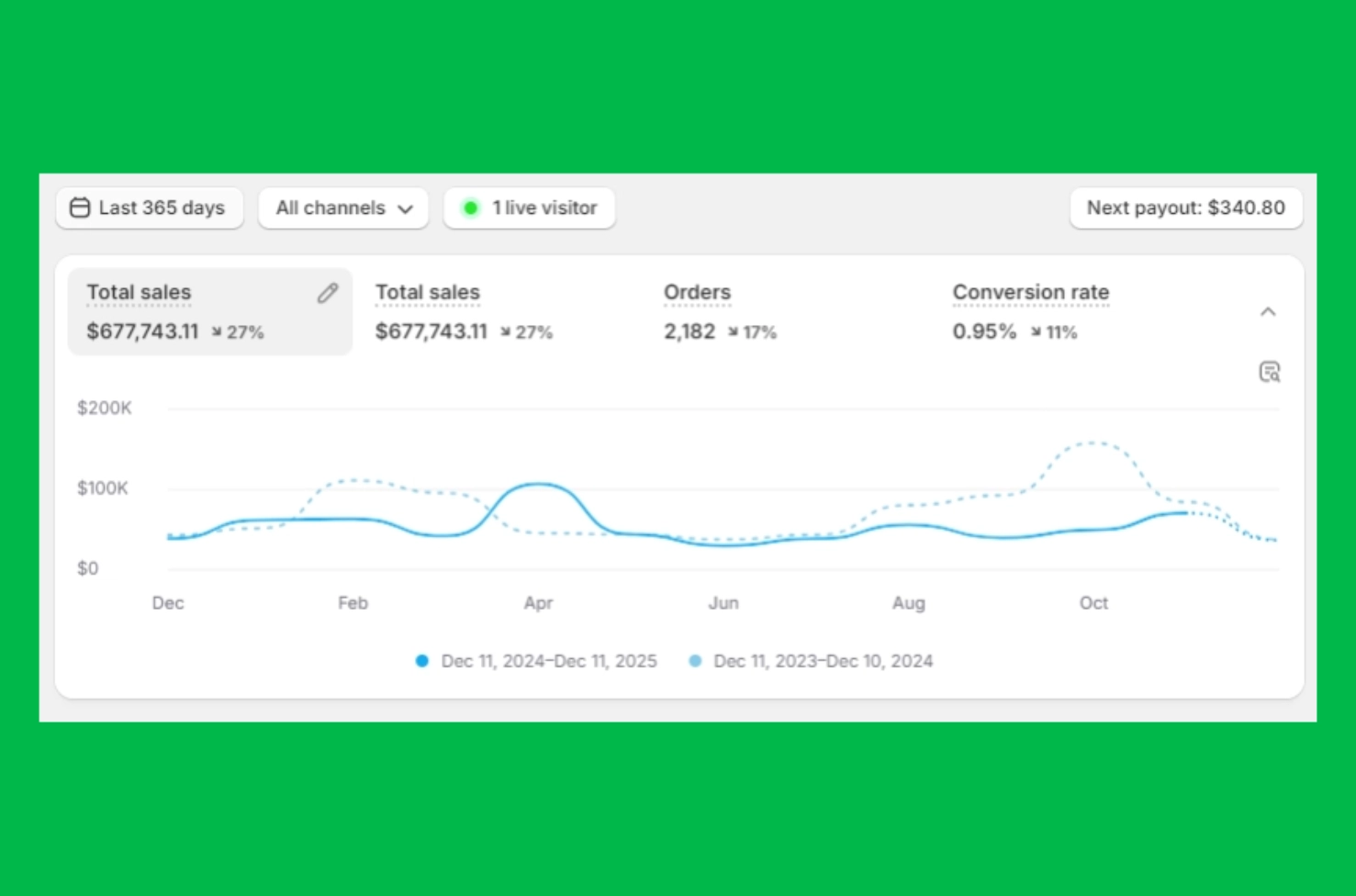Click the green live visitor indicator dot
1356x896 pixels.
[471, 208]
